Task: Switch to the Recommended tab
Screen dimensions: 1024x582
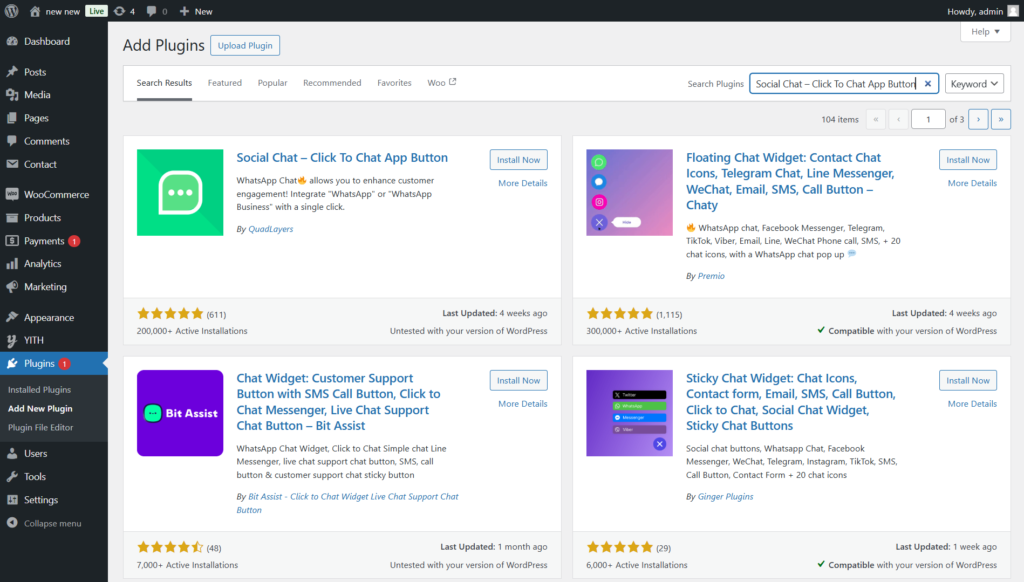Action: (332, 83)
